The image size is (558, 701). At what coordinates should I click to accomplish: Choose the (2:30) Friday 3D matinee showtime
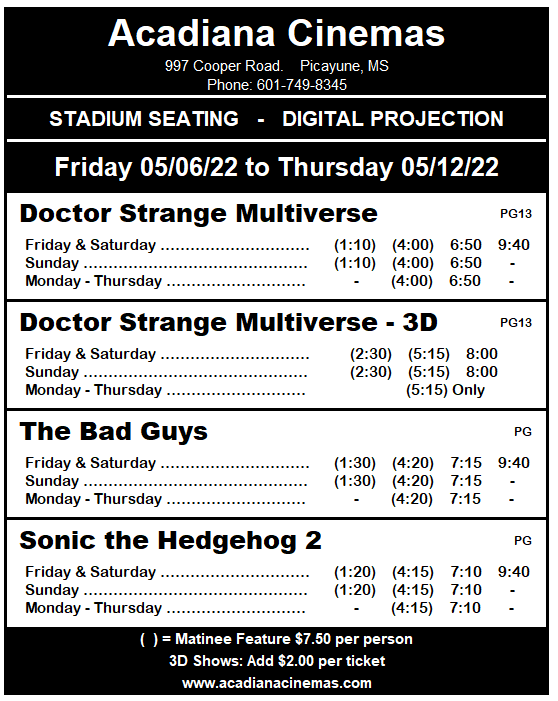point(371,354)
